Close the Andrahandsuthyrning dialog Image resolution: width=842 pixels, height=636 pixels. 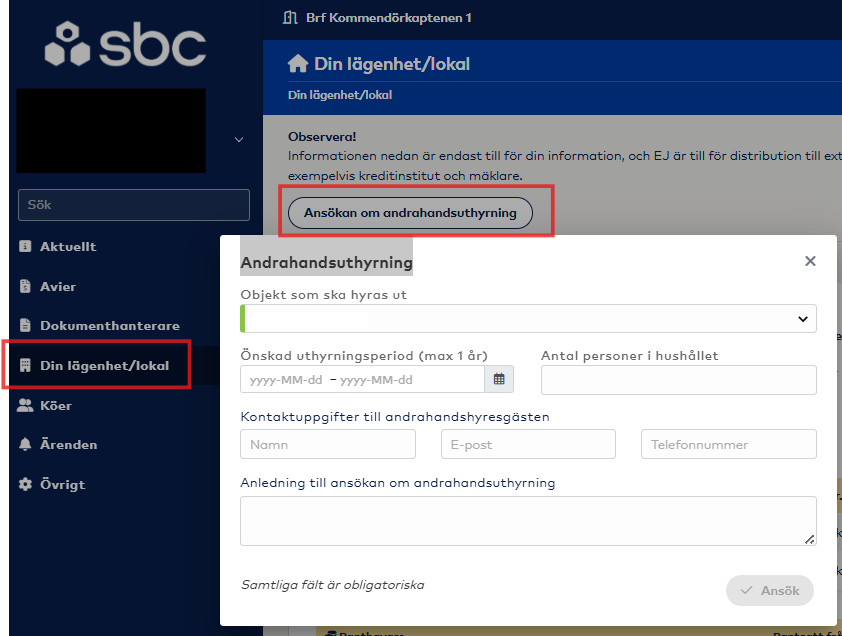[810, 261]
